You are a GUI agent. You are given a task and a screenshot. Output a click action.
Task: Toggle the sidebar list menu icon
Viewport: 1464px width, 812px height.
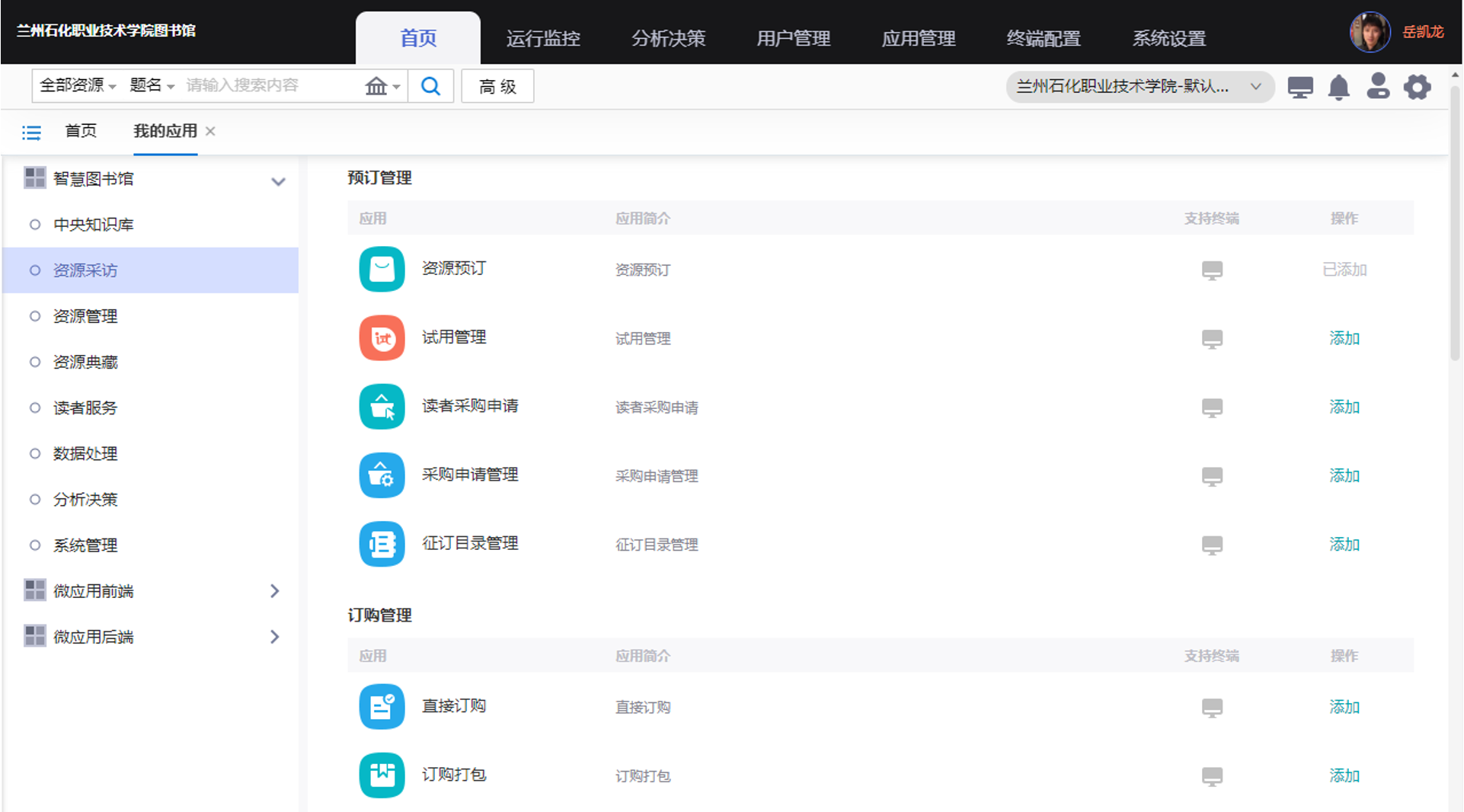pos(31,133)
